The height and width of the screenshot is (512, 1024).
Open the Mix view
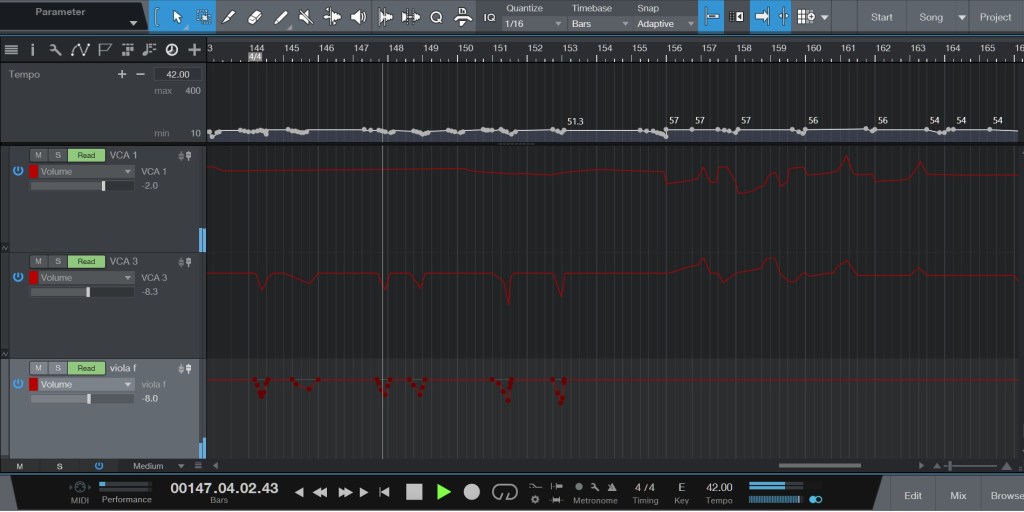click(958, 495)
